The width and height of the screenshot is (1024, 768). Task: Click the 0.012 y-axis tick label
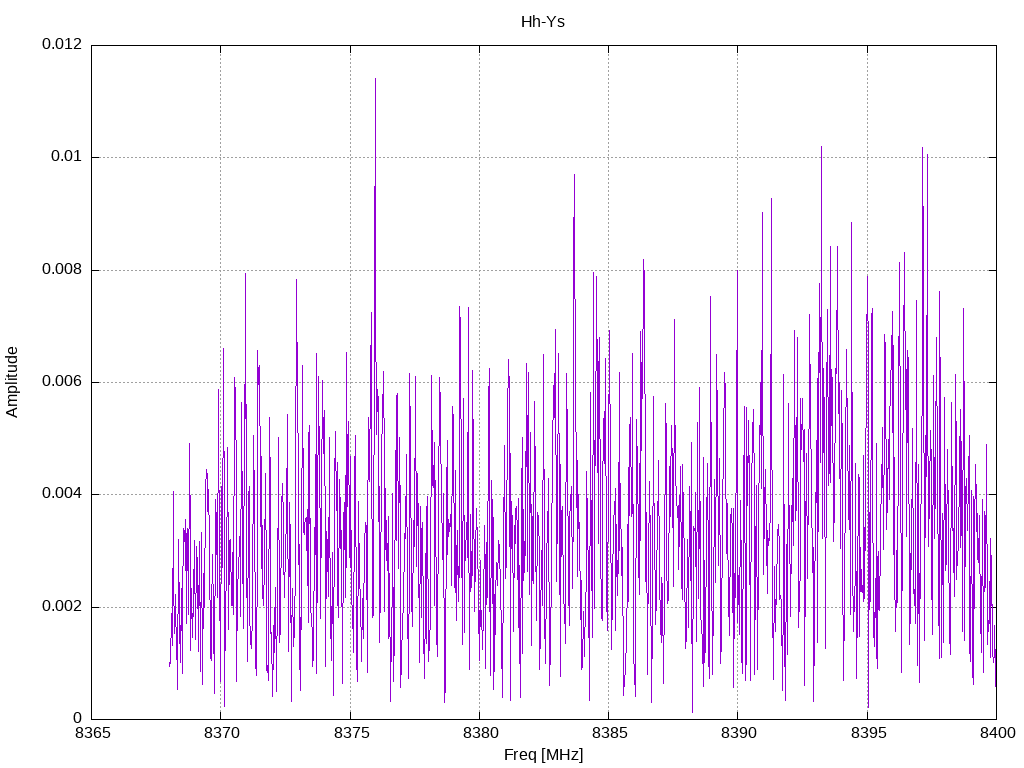click(x=63, y=44)
